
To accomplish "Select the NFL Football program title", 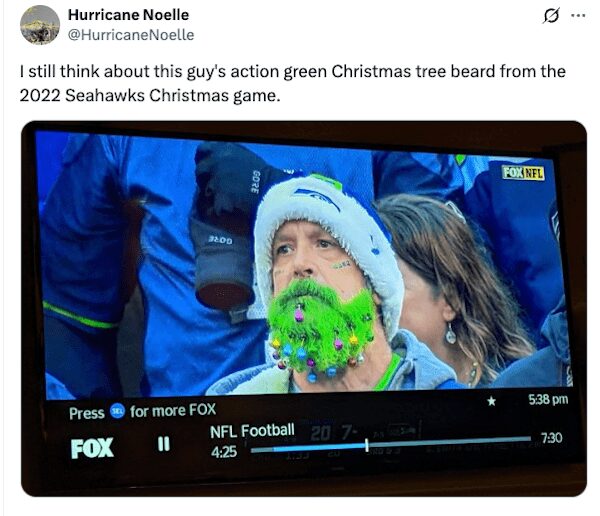I will (x=252, y=432).
